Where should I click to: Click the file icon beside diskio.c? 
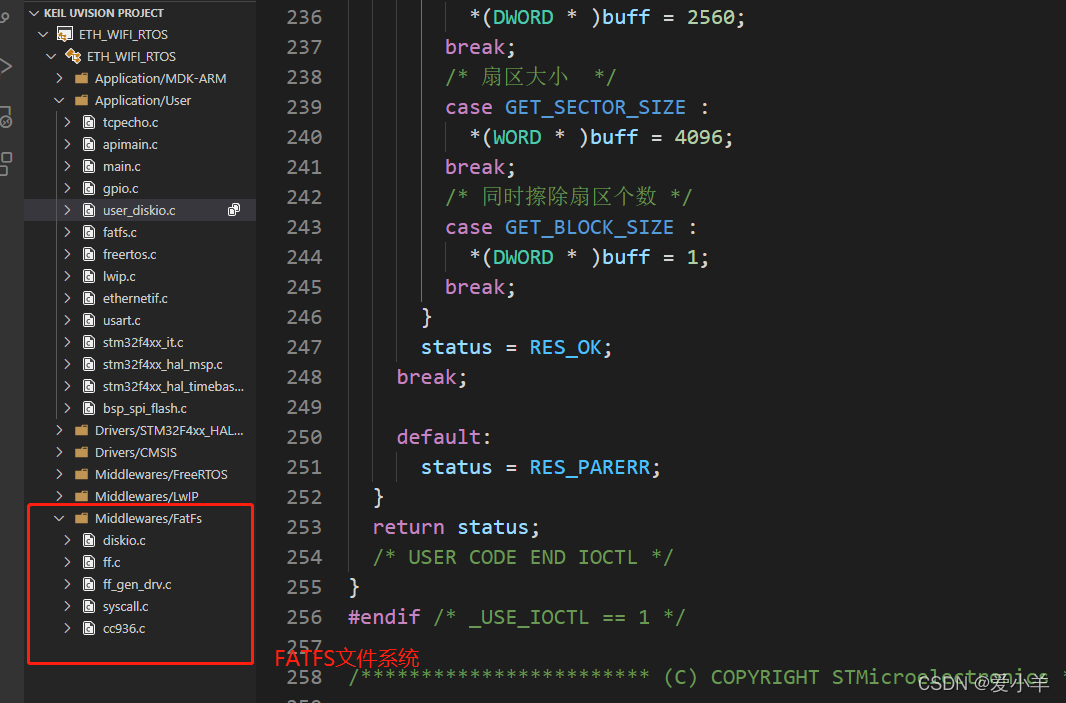point(89,540)
